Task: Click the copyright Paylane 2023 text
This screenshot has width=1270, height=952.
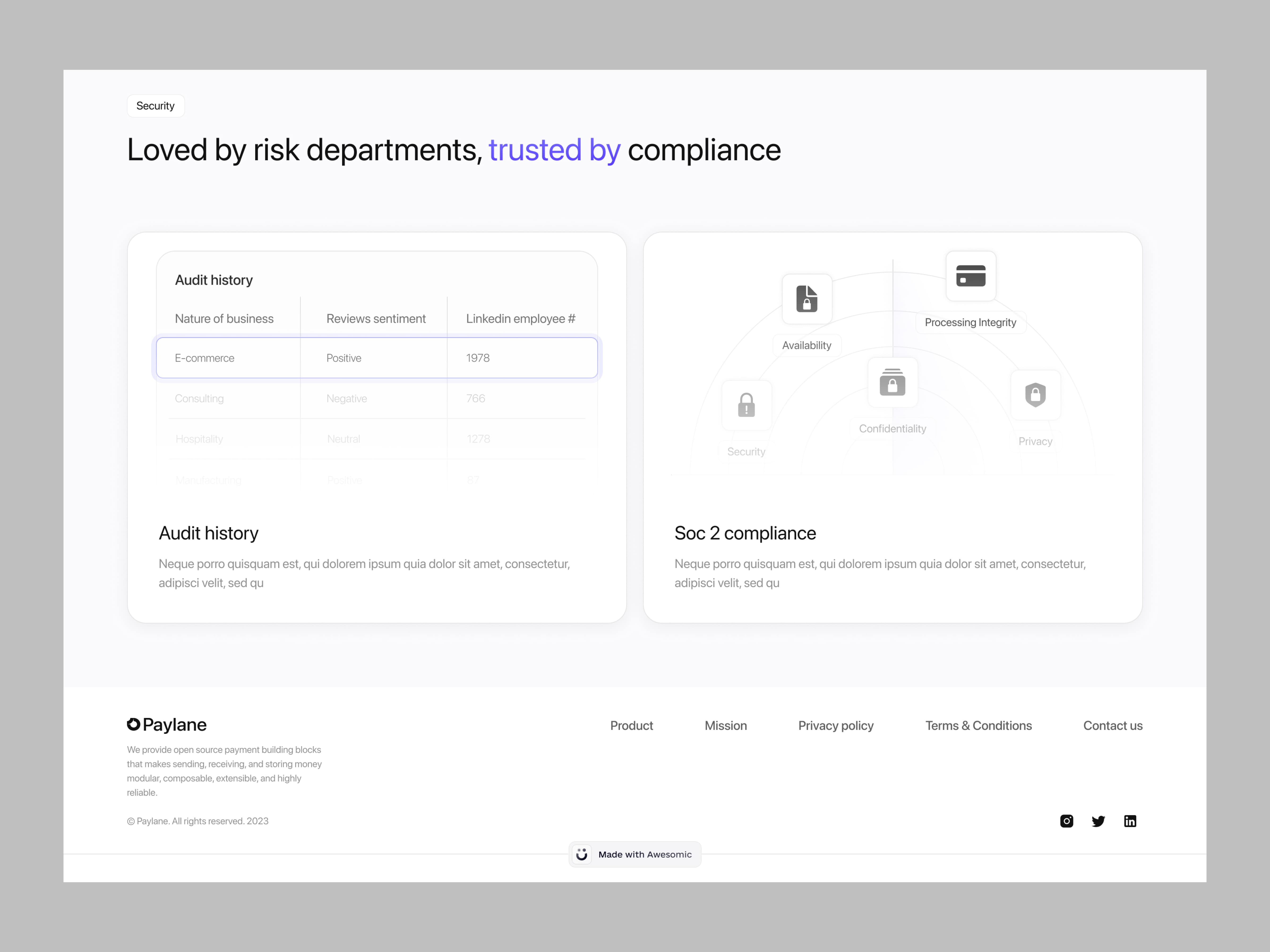Action: [x=197, y=821]
